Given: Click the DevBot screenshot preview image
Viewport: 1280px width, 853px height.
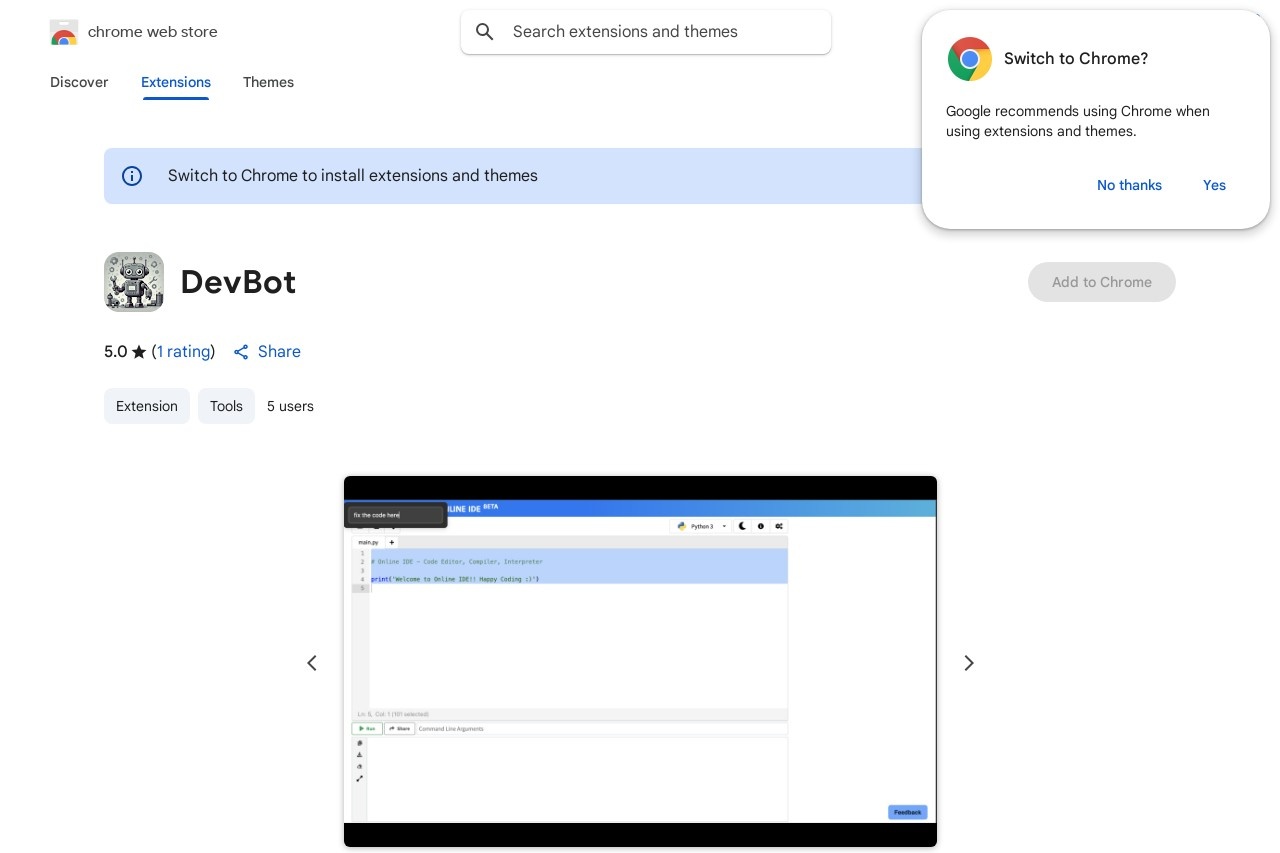Looking at the screenshot, I should tap(640, 662).
